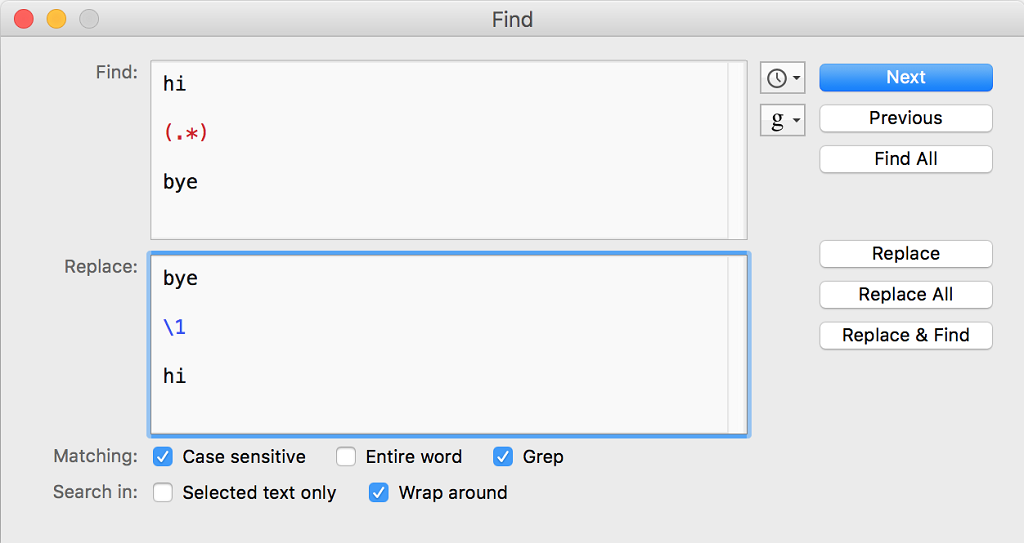Click the (.*) pattern in the Find field

(186, 133)
